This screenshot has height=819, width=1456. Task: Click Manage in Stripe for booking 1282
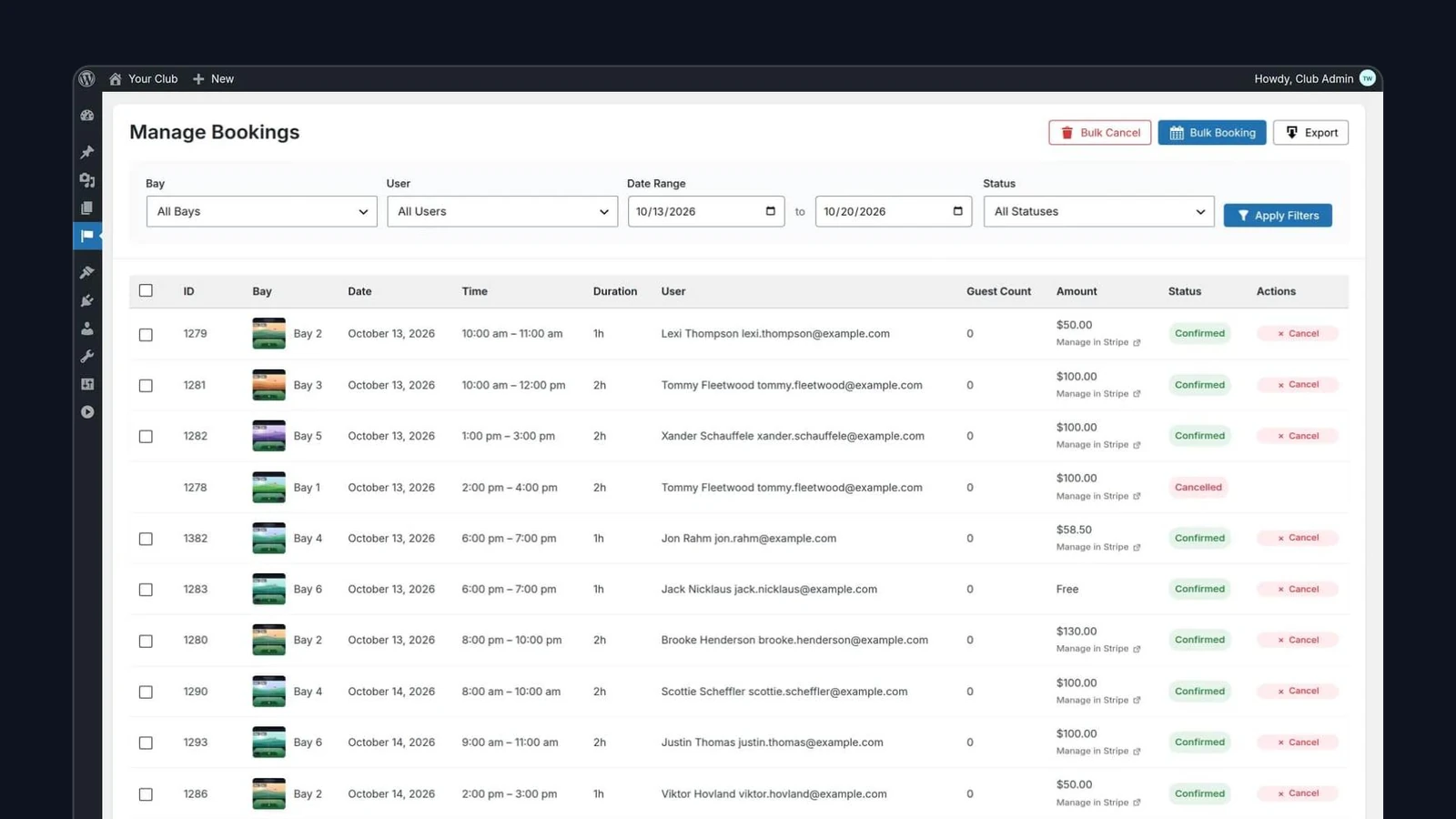[x=1097, y=445]
